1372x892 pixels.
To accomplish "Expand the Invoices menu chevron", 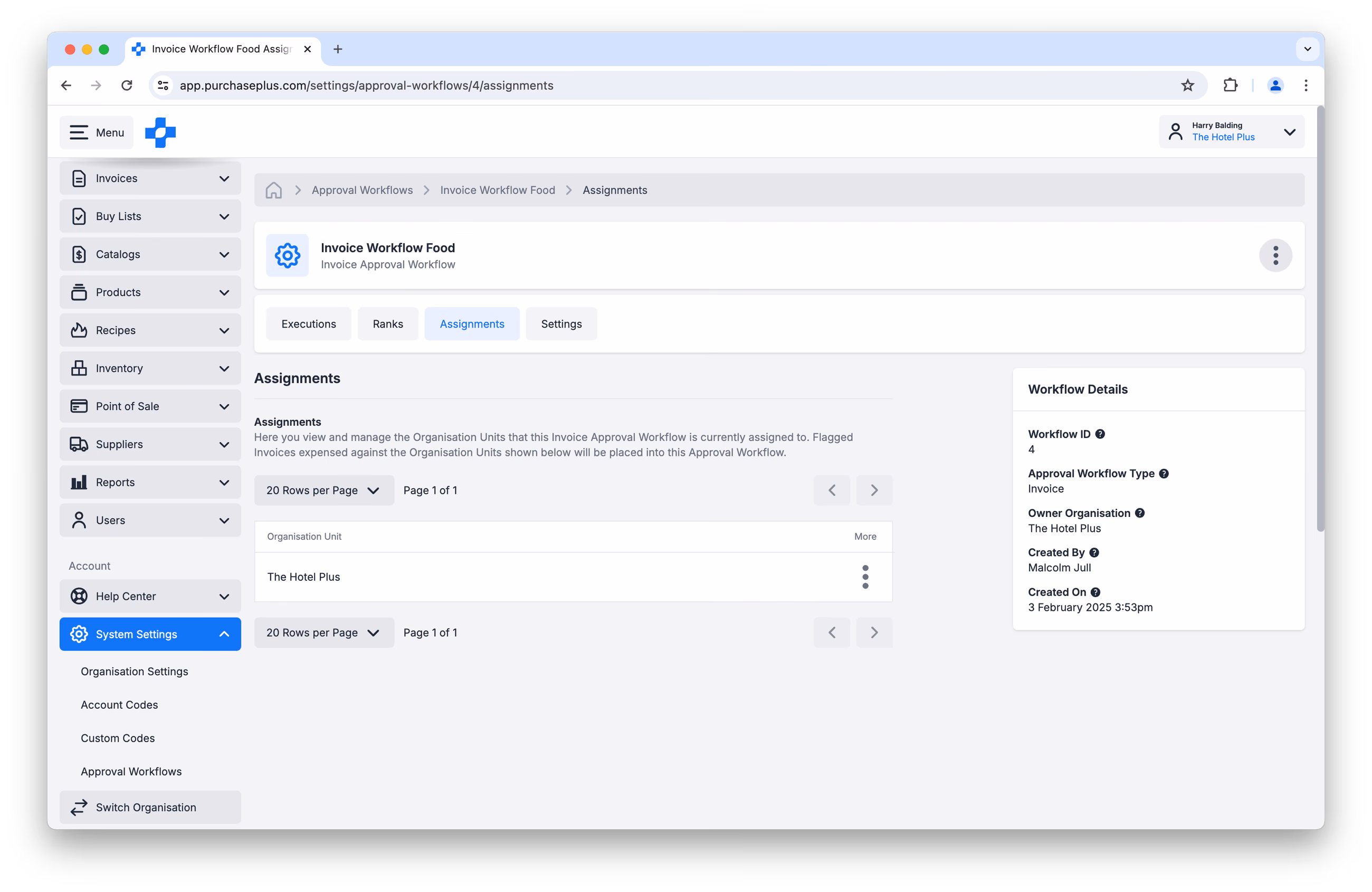I will 224,179.
